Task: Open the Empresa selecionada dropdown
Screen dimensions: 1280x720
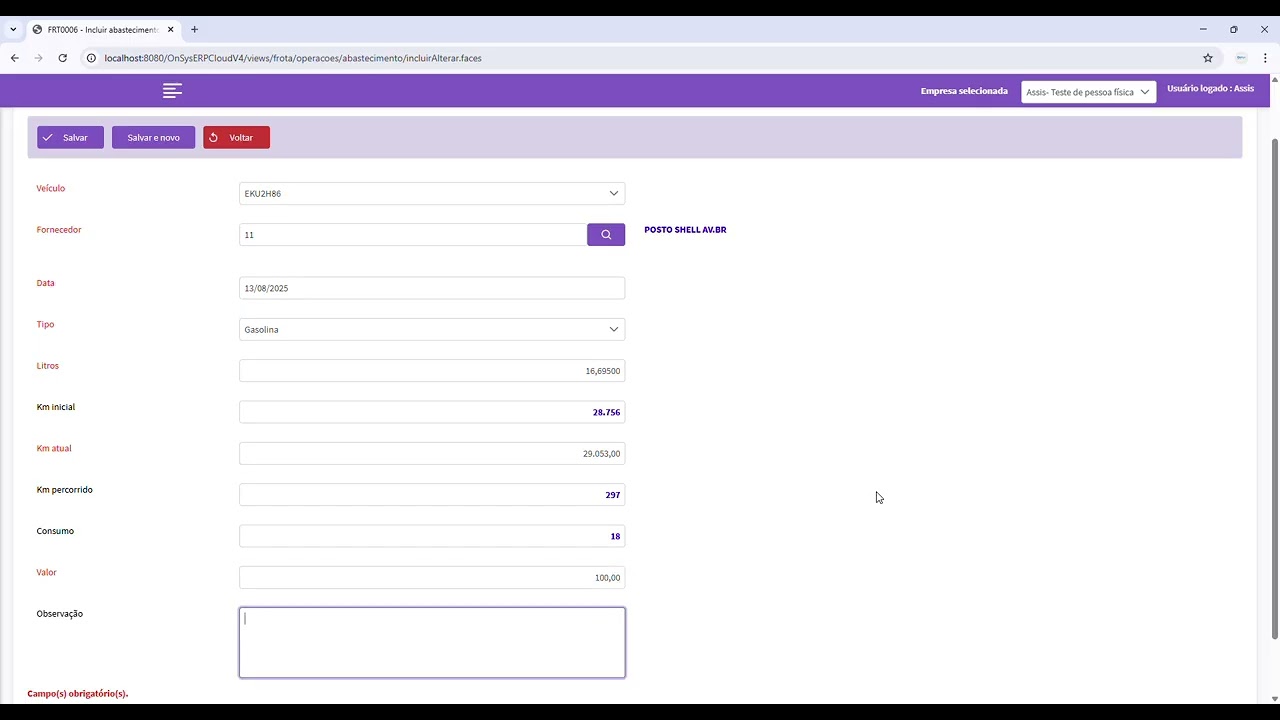Action: coord(1088,92)
